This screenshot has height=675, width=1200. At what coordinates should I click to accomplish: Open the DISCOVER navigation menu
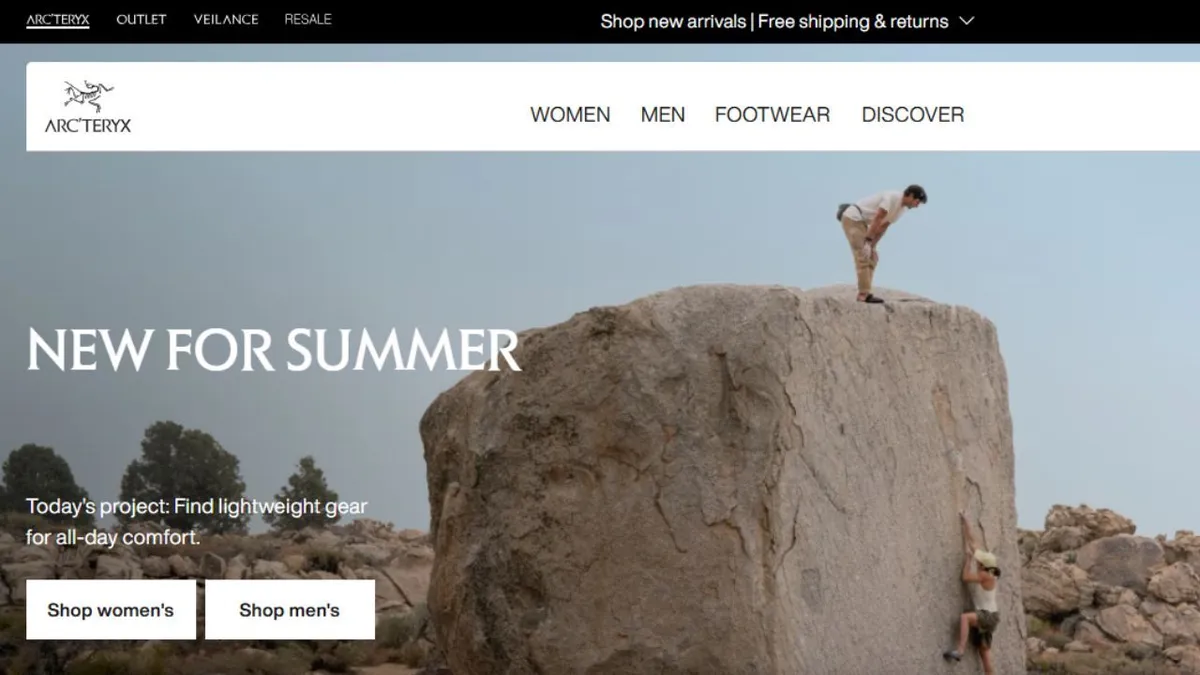pyautogui.click(x=913, y=115)
